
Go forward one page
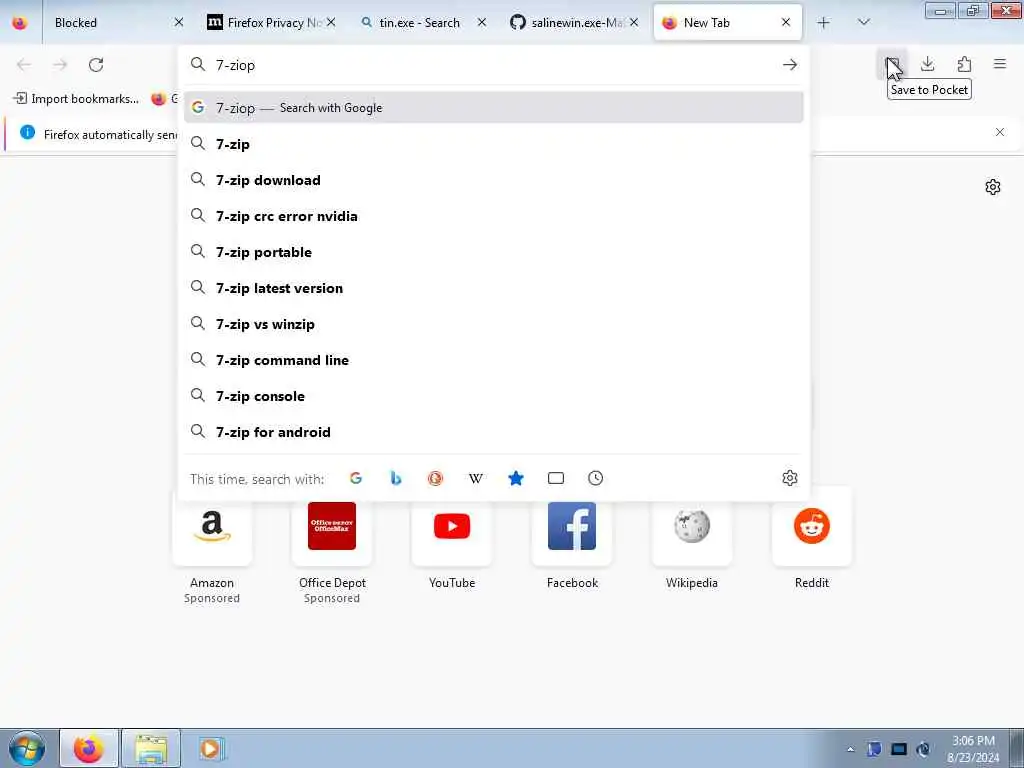point(60,65)
